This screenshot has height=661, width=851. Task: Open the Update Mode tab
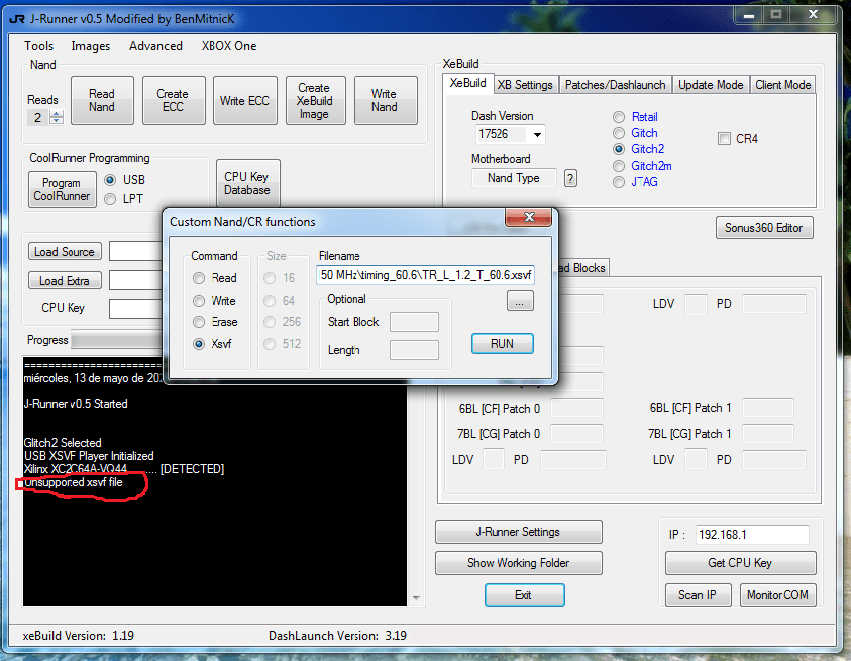(x=710, y=85)
